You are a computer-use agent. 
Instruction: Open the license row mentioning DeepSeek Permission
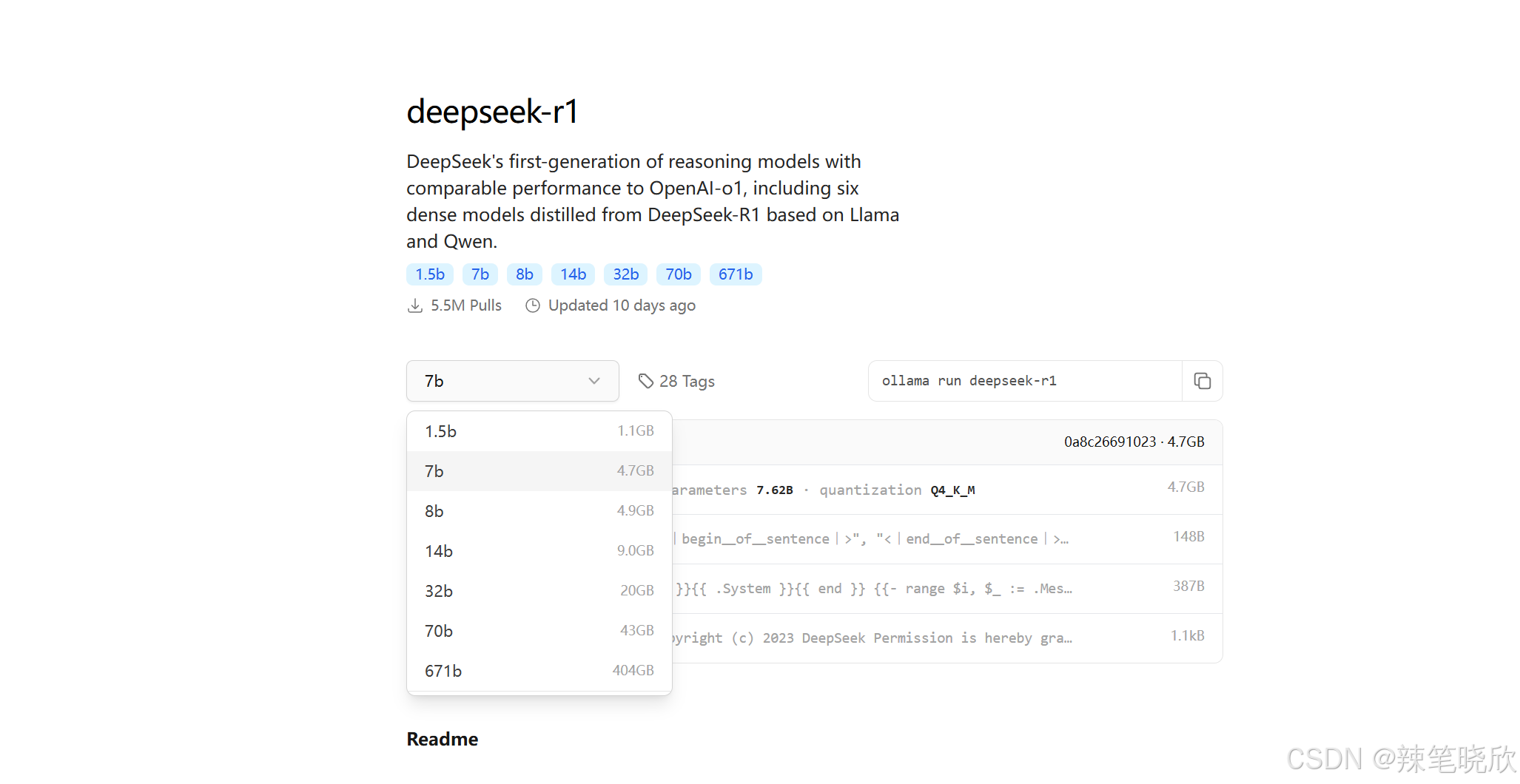[947, 638]
